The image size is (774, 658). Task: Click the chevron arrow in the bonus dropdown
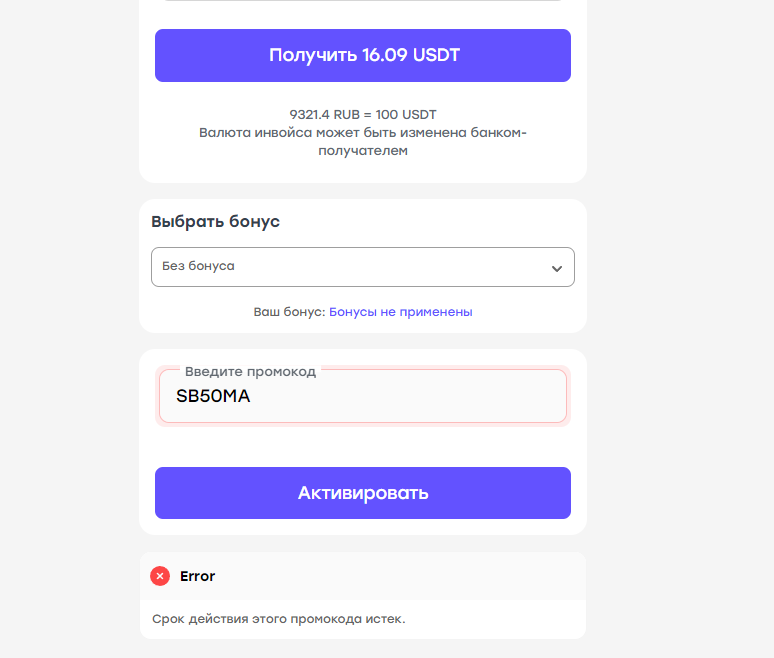click(x=557, y=268)
